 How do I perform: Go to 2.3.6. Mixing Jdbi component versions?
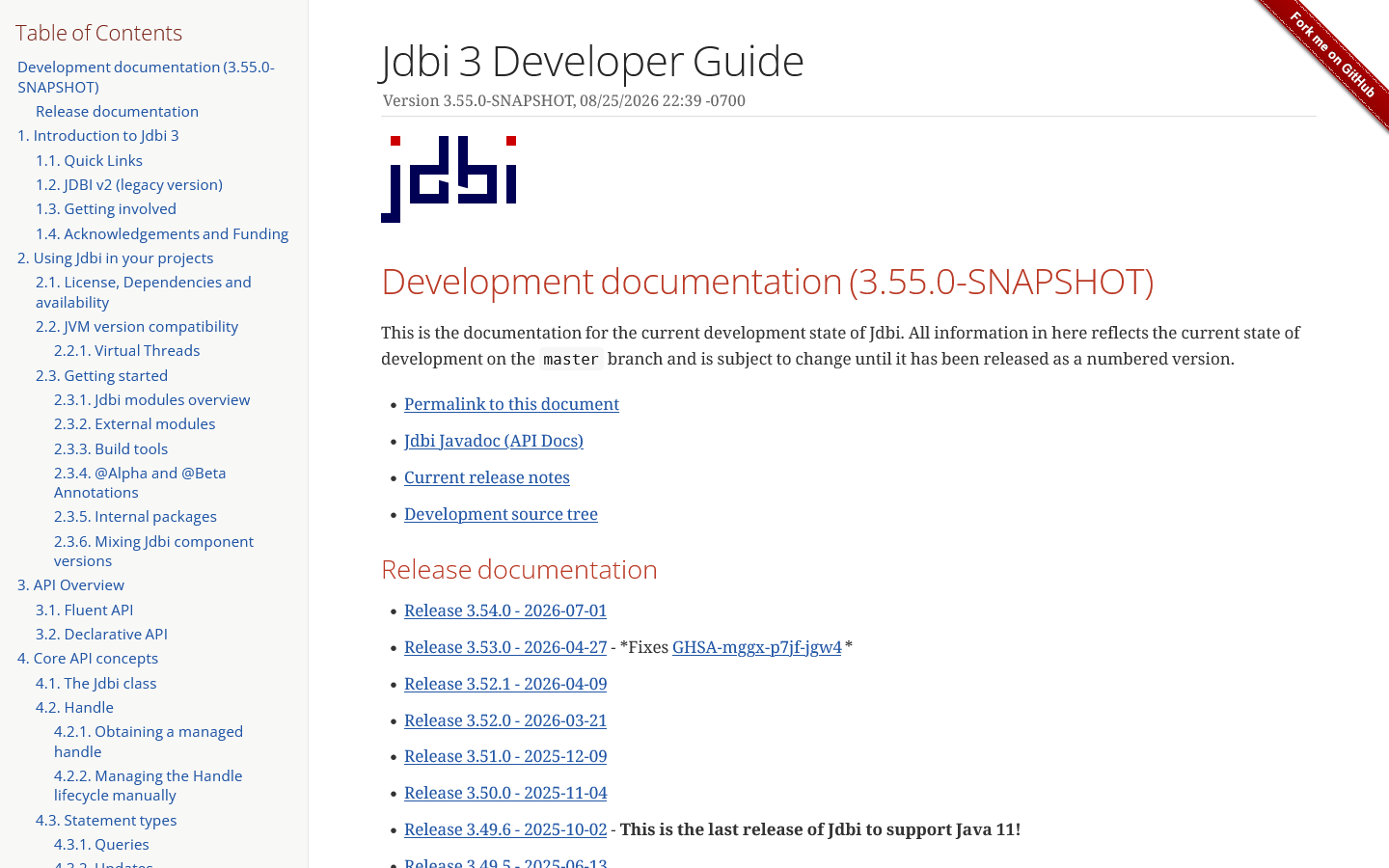point(153,552)
